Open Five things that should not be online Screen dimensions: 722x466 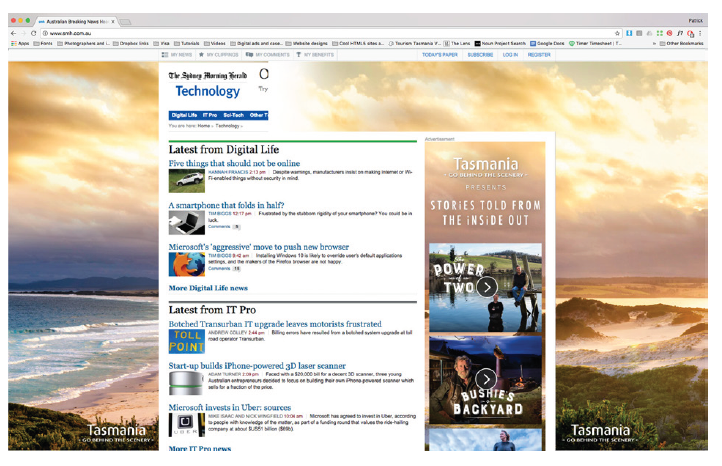(234, 163)
